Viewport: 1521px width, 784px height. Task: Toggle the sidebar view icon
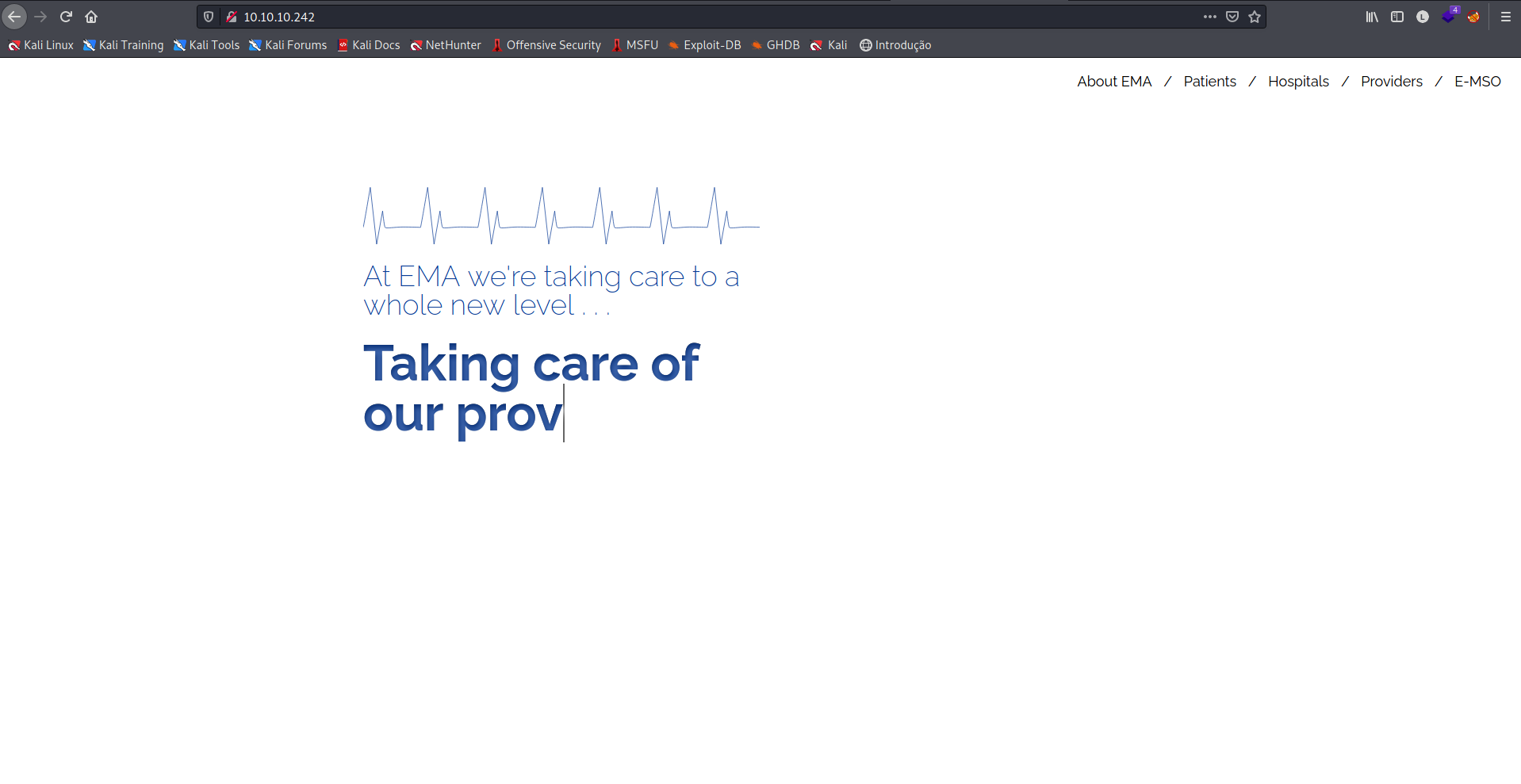pyautogui.click(x=1397, y=17)
